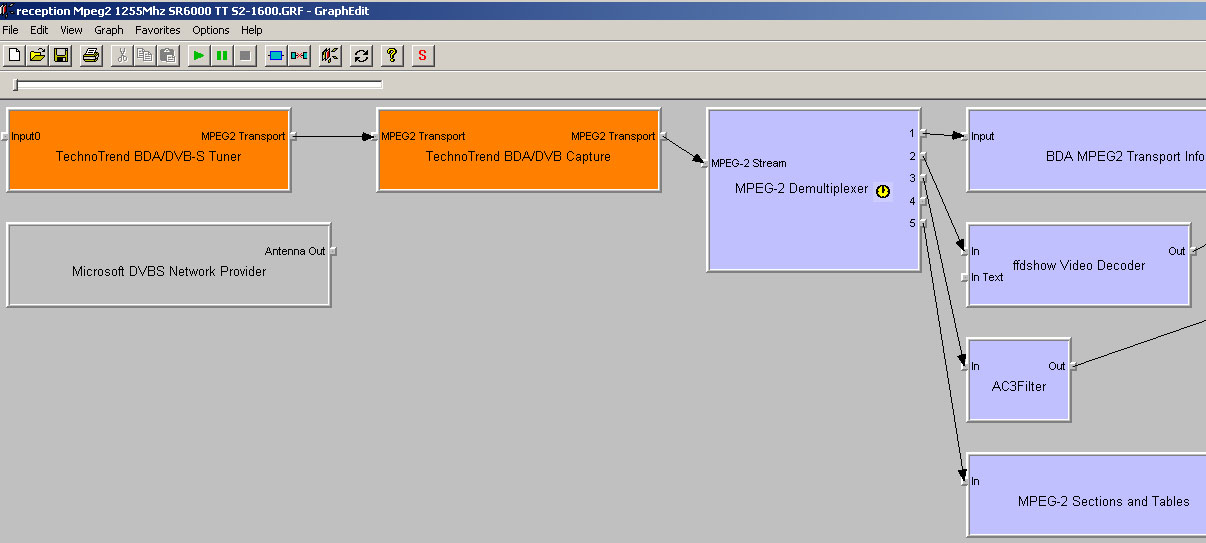Open the Edit menu

click(x=39, y=30)
